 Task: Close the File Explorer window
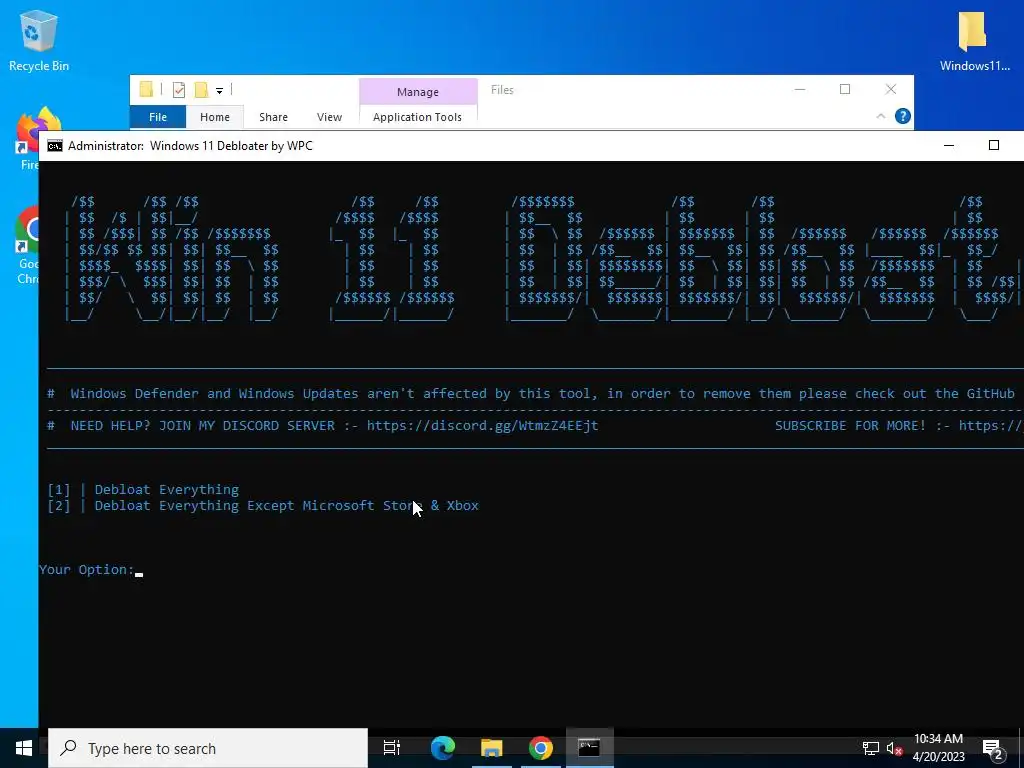tap(891, 89)
